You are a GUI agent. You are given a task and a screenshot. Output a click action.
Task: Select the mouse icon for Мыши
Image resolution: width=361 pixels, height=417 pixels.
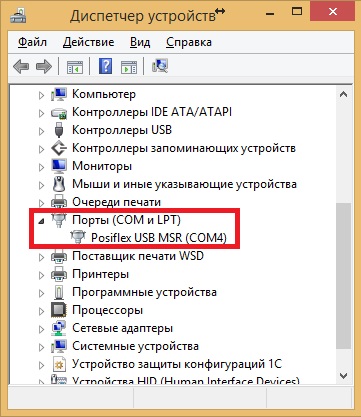pyautogui.click(x=59, y=184)
